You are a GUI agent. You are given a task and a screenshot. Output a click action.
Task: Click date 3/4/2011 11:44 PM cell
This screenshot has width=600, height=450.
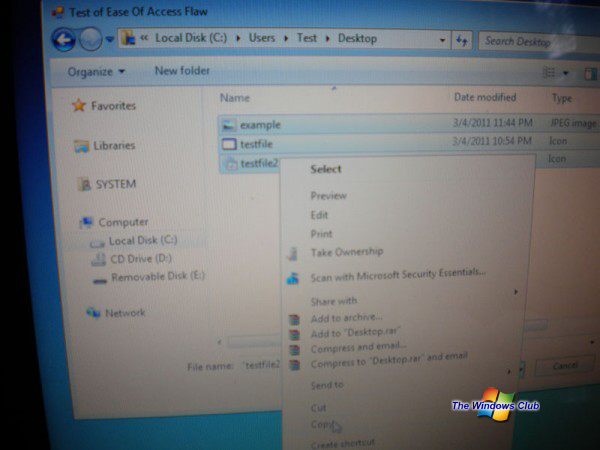492,122
